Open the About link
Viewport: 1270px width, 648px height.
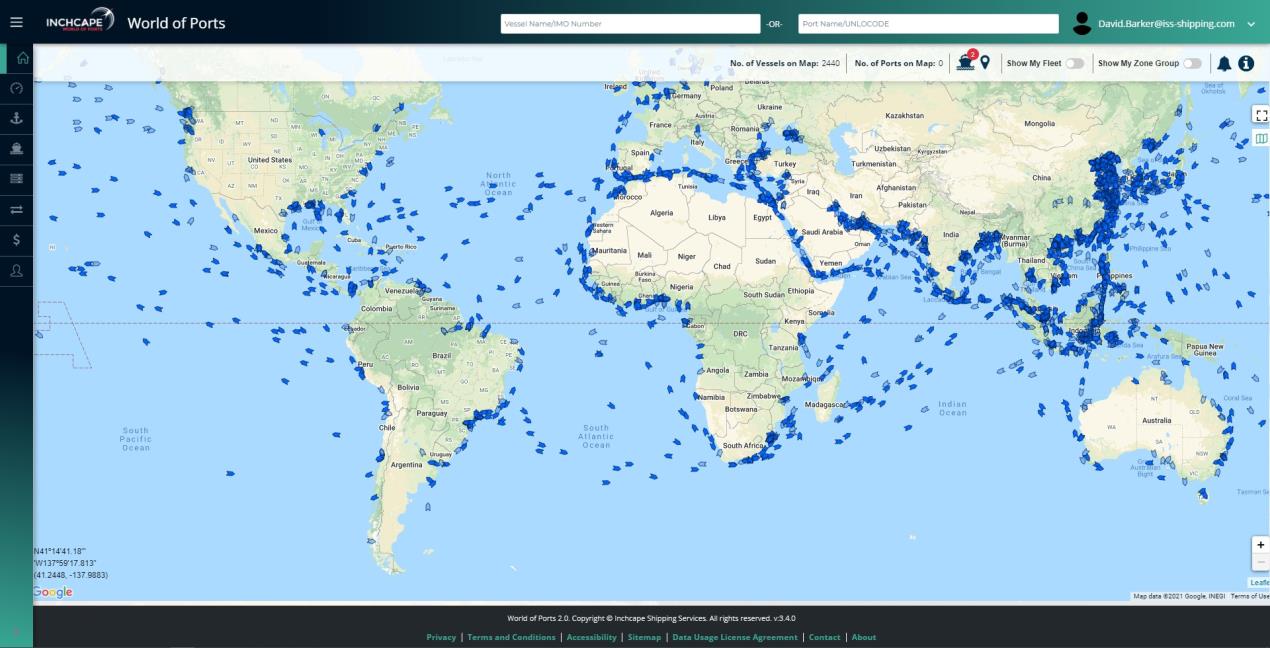point(864,637)
